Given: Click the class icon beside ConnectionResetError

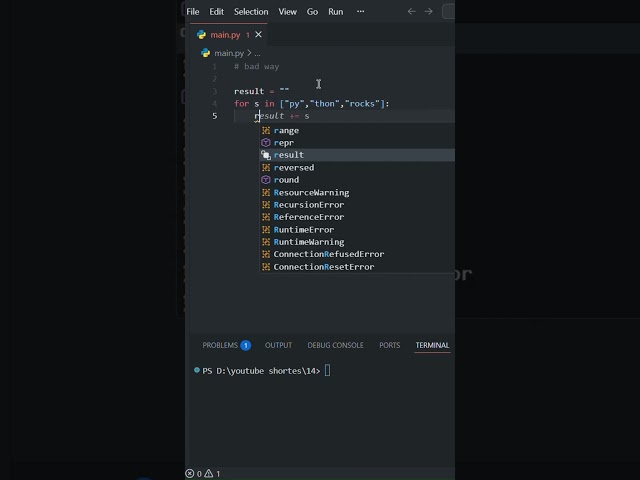Looking at the screenshot, I should coord(266,267).
